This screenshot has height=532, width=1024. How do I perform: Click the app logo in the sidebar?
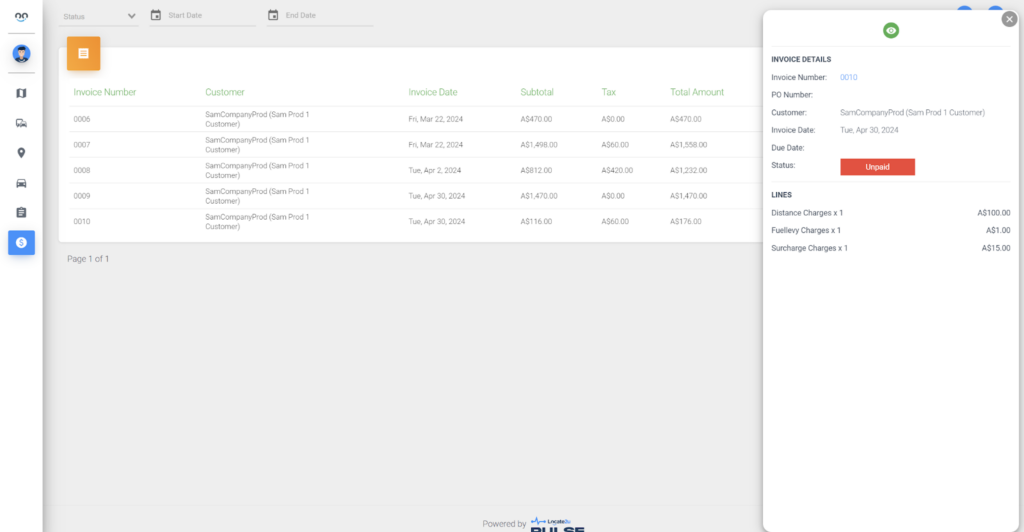point(22,17)
